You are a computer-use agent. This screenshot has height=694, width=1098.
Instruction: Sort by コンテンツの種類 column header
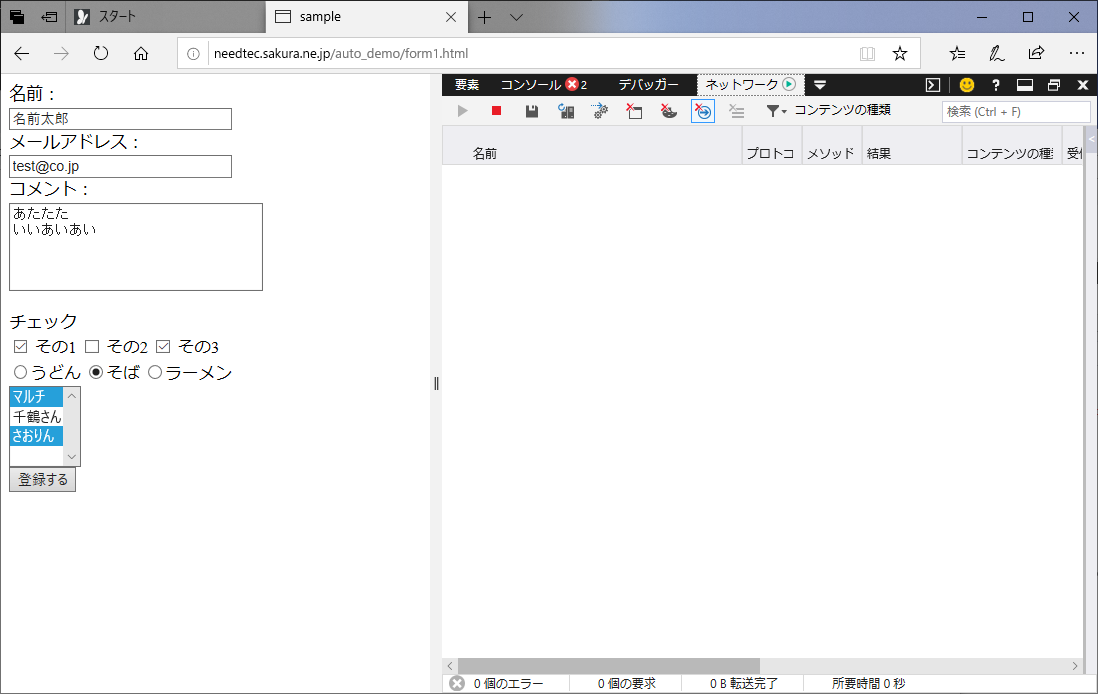click(1012, 146)
